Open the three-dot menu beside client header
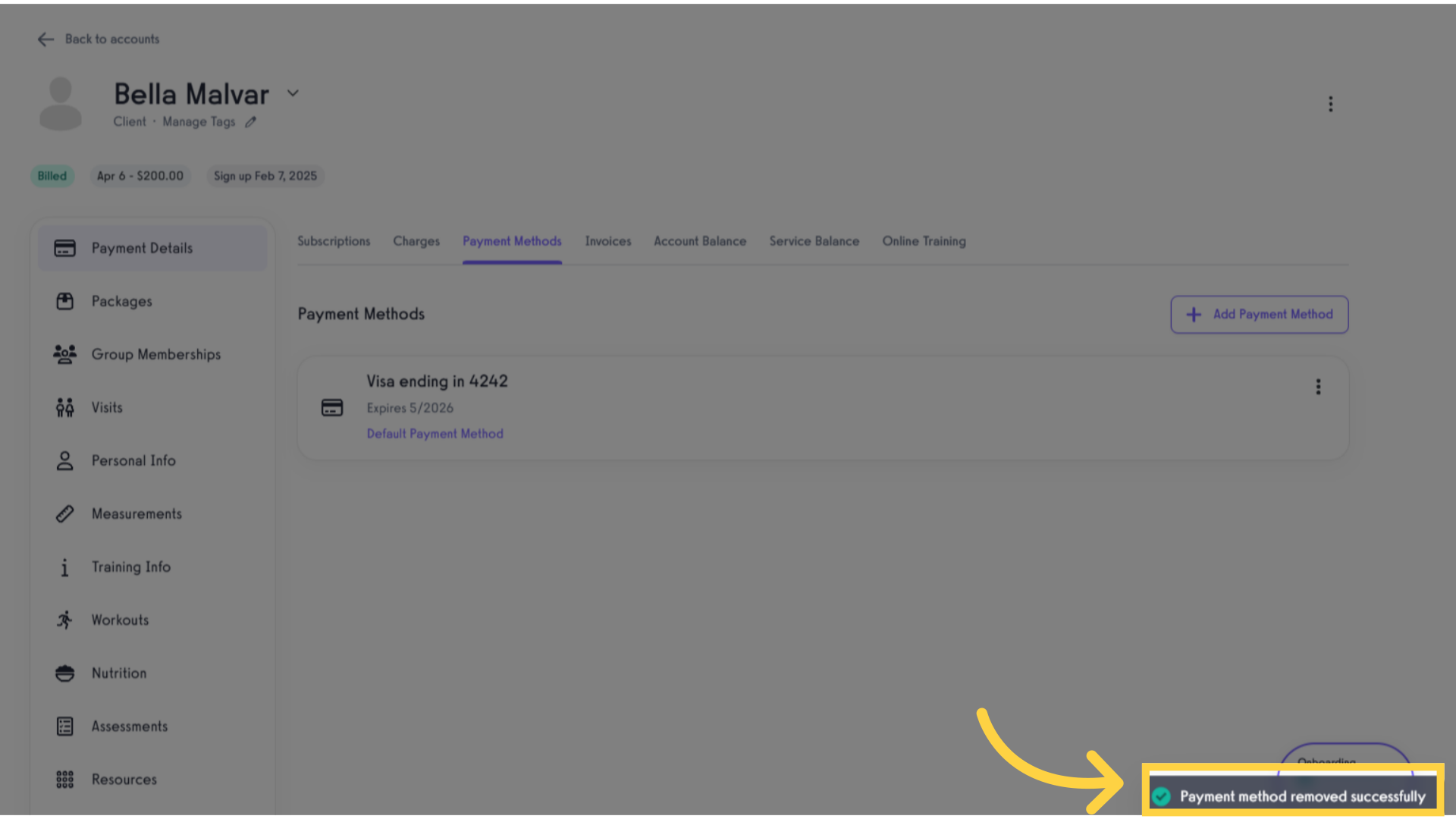 point(1330,104)
